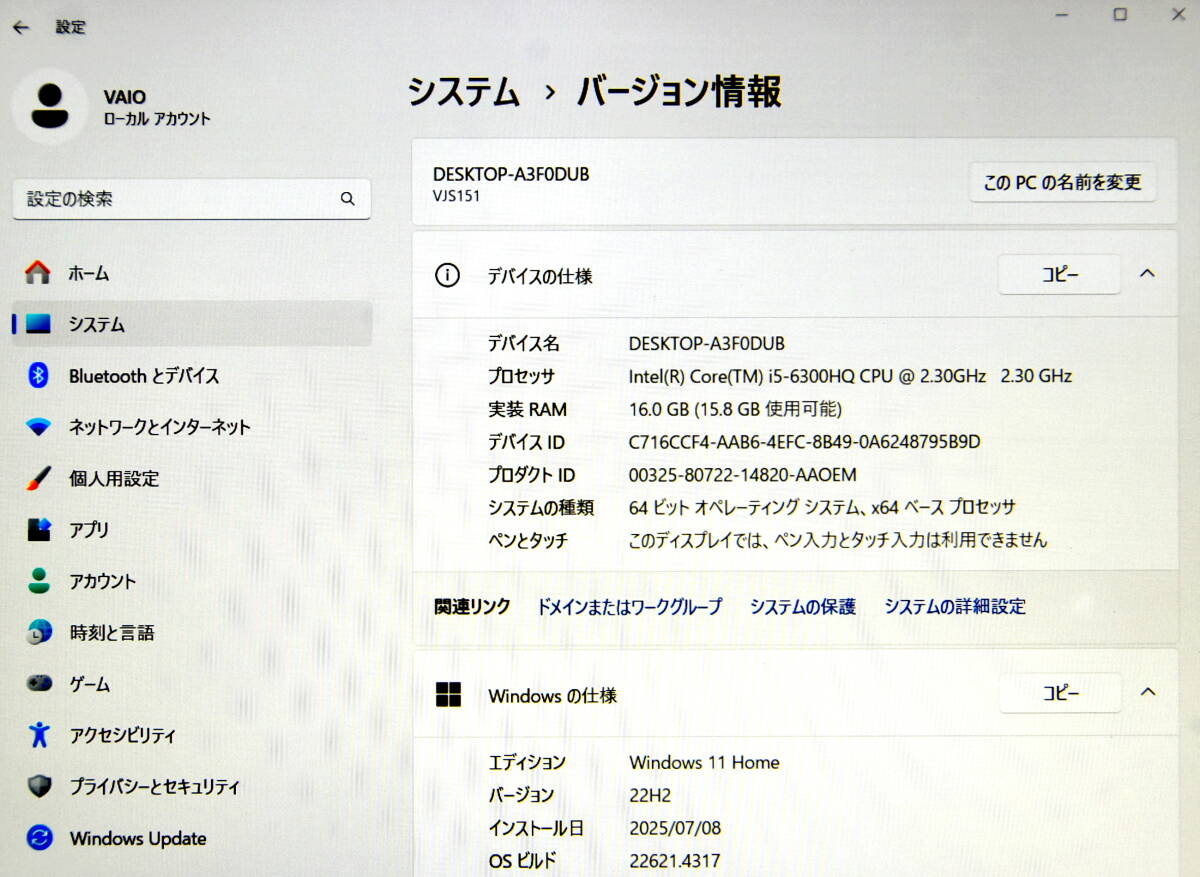The width and height of the screenshot is (1200, 877).
Task: Maximize the Settings window
Action: pyautogui.click(x=1120, y=14)
